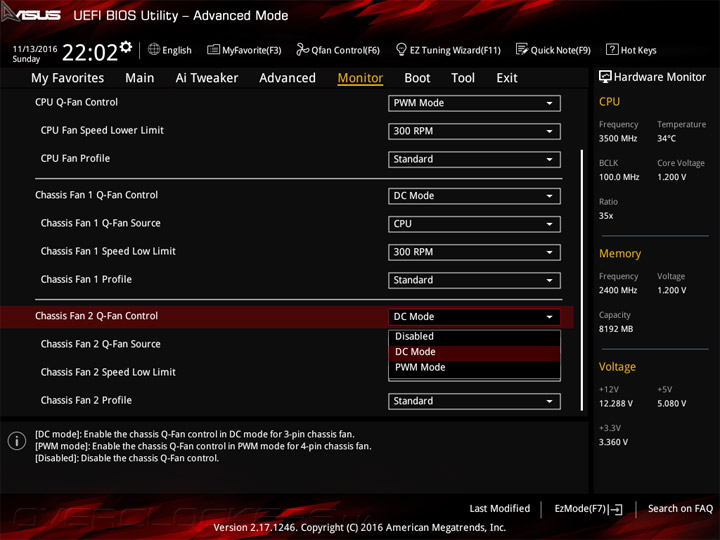Select Chassis Fan 1 Q-Fan Control label
Viewport: 720px width, 540px height.
pos(96,196)
